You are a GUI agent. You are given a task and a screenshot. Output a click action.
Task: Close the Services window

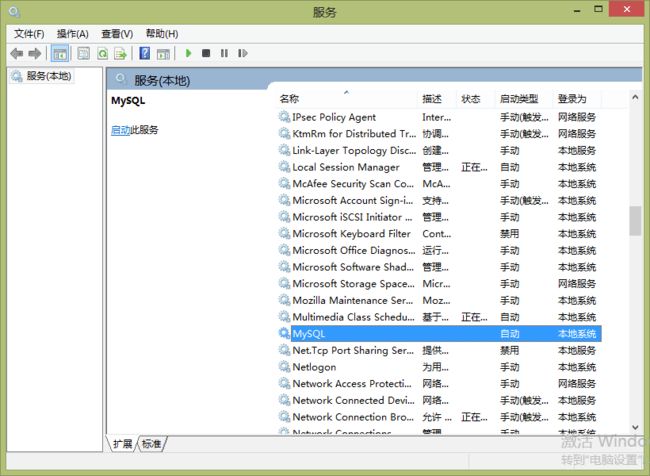pos(627,9)
